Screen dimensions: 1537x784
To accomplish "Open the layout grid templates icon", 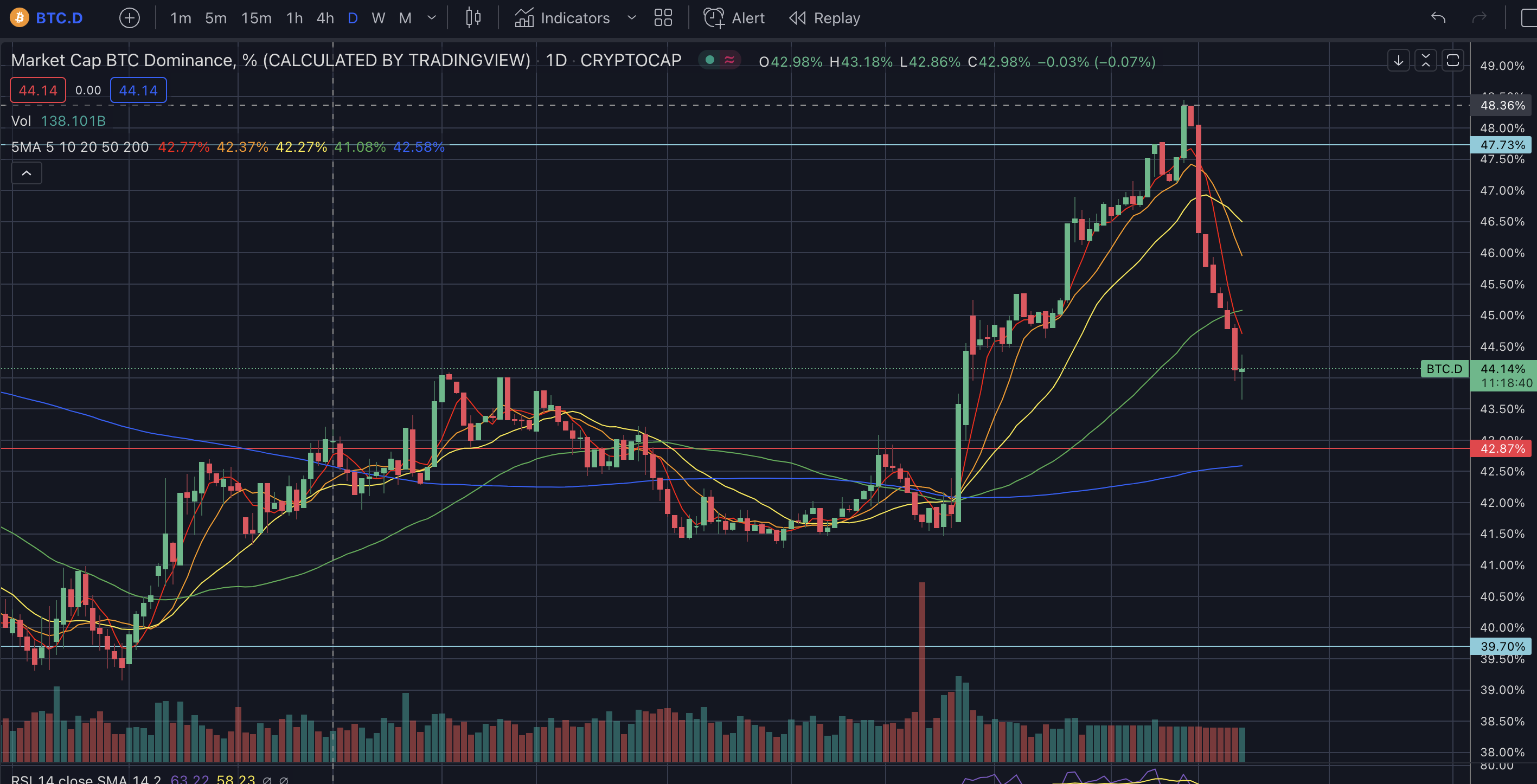I will pos(663,18).
